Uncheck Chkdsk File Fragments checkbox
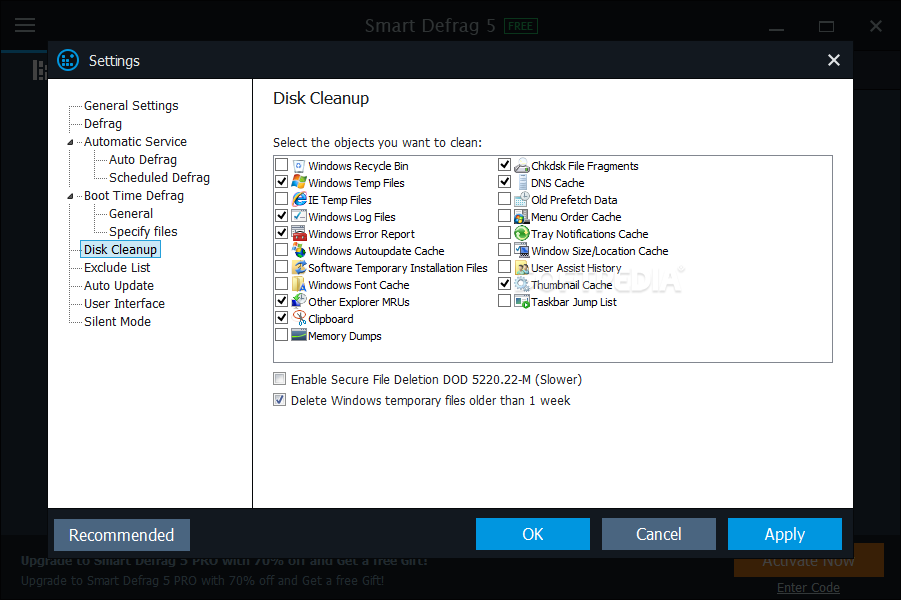This screenshot has width=901, height=600. 505,165
